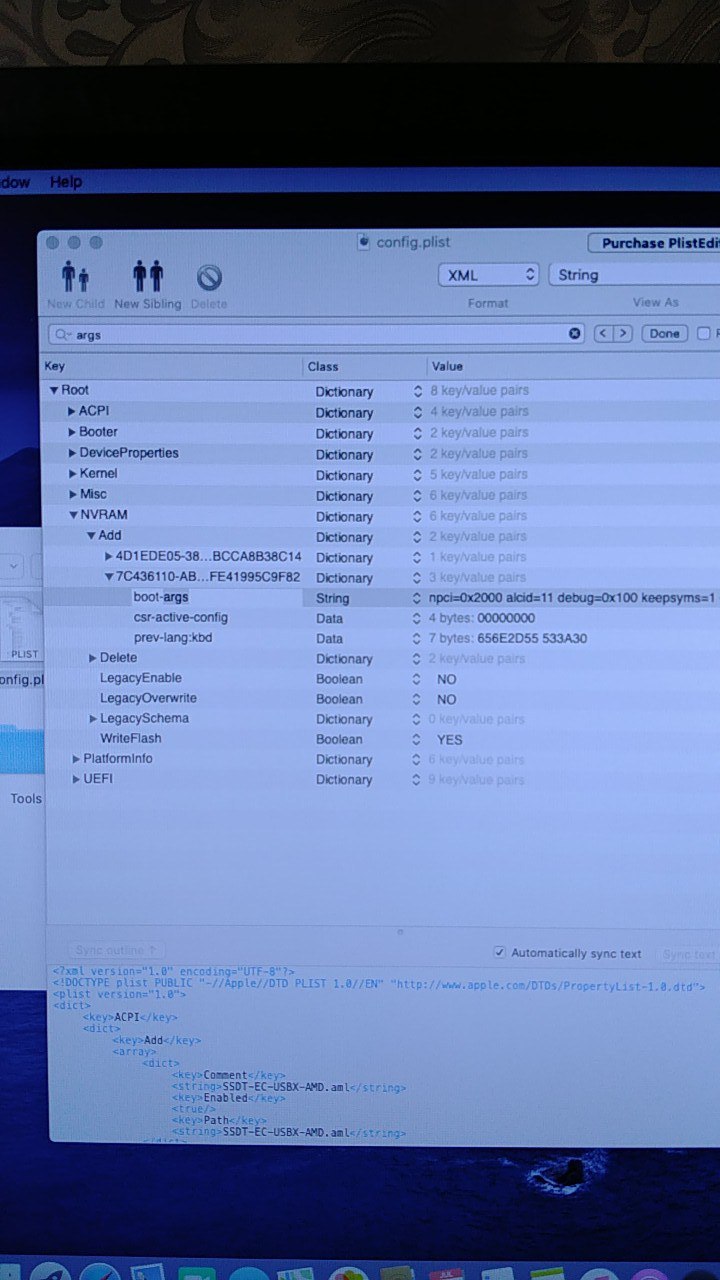Open the String view-as dropdown
This screenshot has width=720, height=1280.
[634, 275]
